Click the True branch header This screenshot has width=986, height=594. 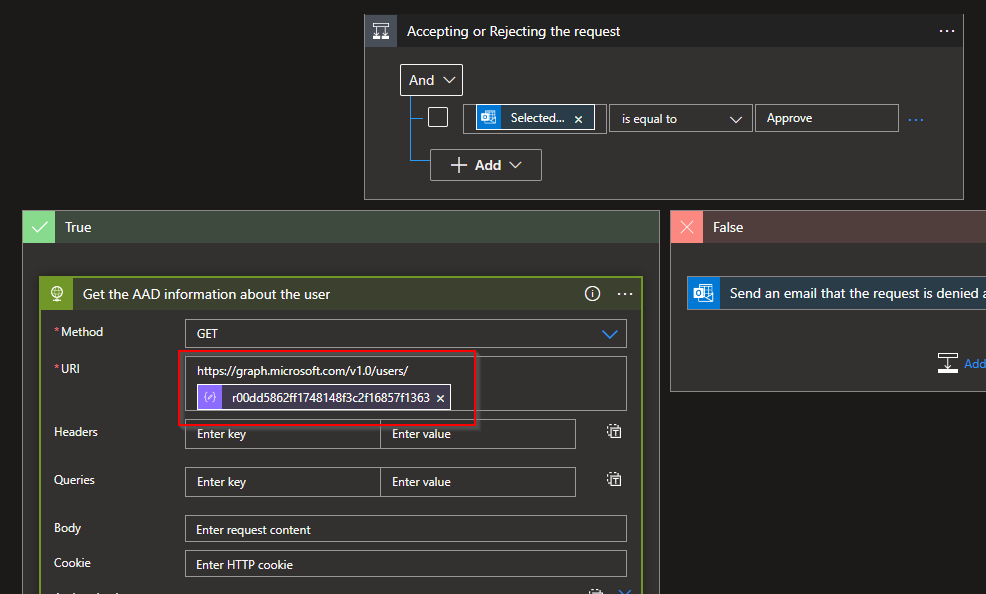tap(341, 227)
